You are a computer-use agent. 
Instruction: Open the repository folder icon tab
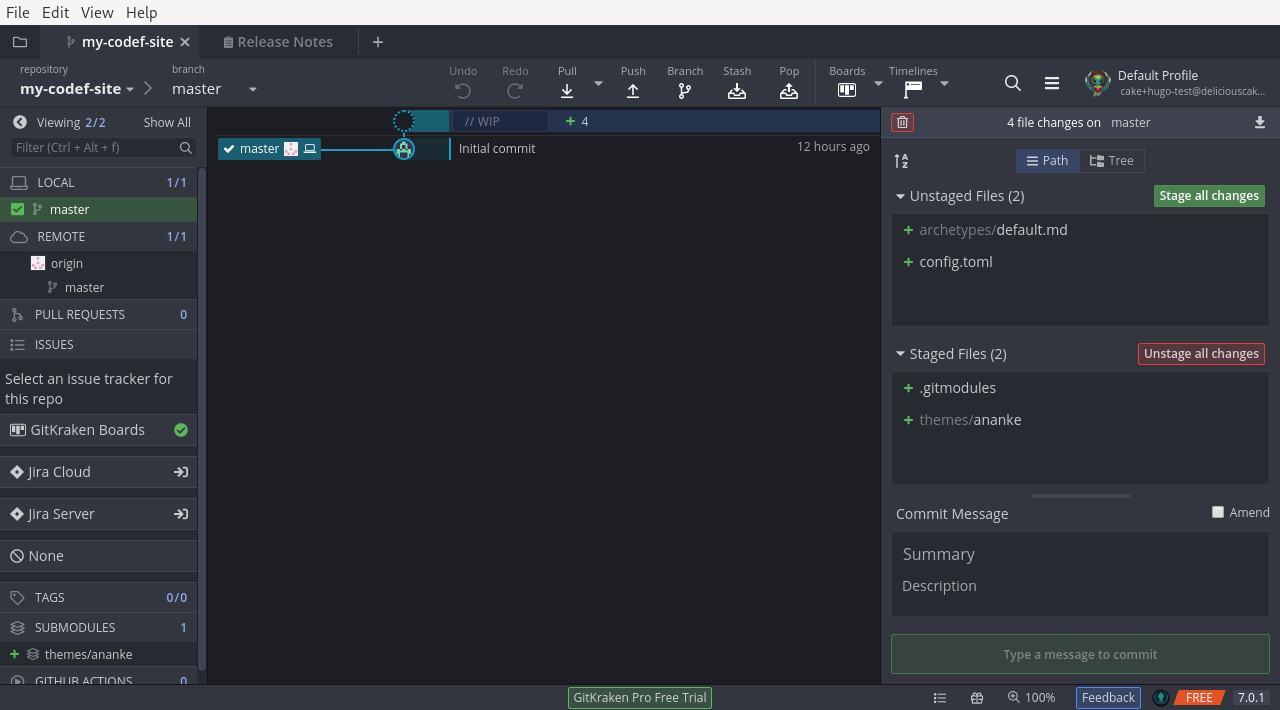19,42
